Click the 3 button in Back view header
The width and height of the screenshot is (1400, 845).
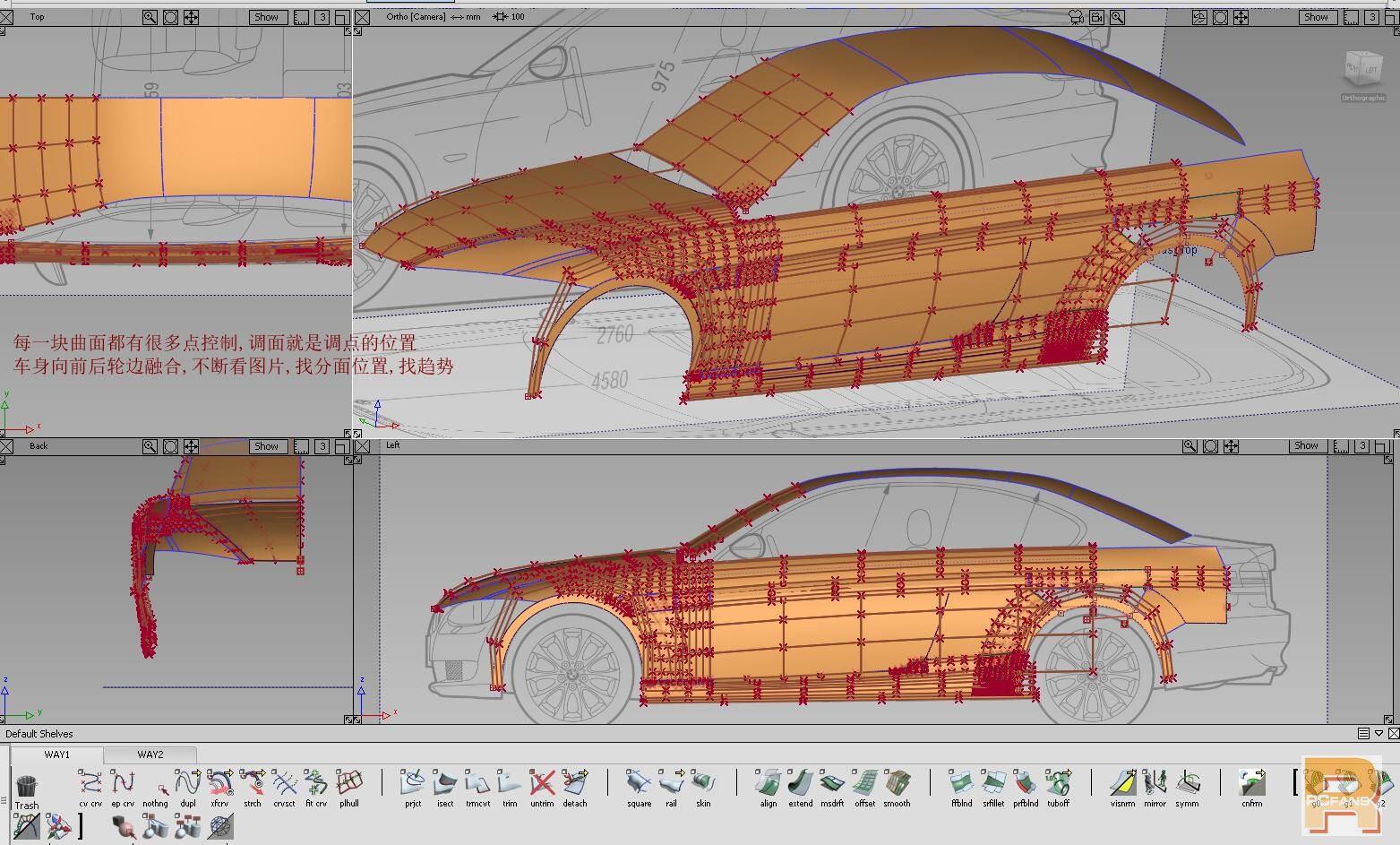(x=322, y=446)
